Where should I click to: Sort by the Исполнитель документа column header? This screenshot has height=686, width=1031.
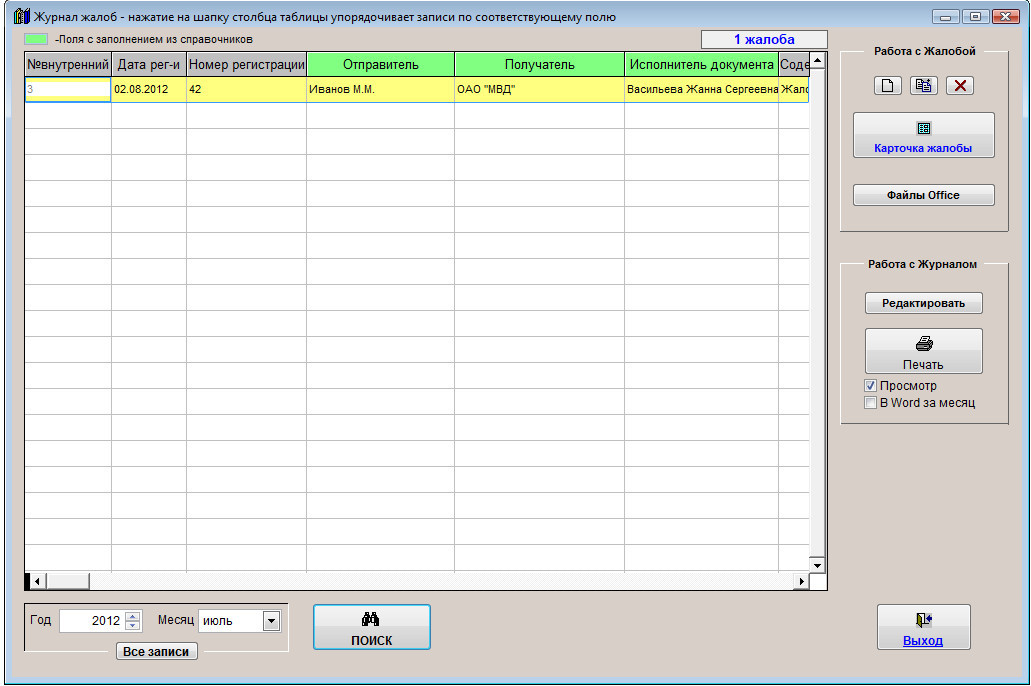click(702, 64)
